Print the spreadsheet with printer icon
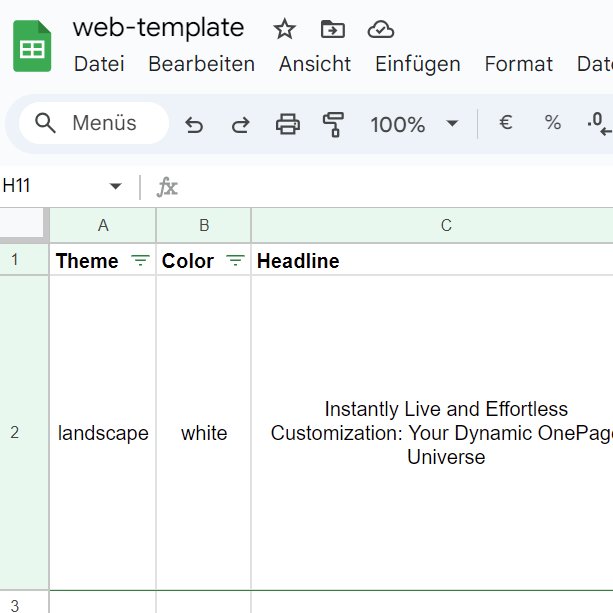 click(288, 124)
